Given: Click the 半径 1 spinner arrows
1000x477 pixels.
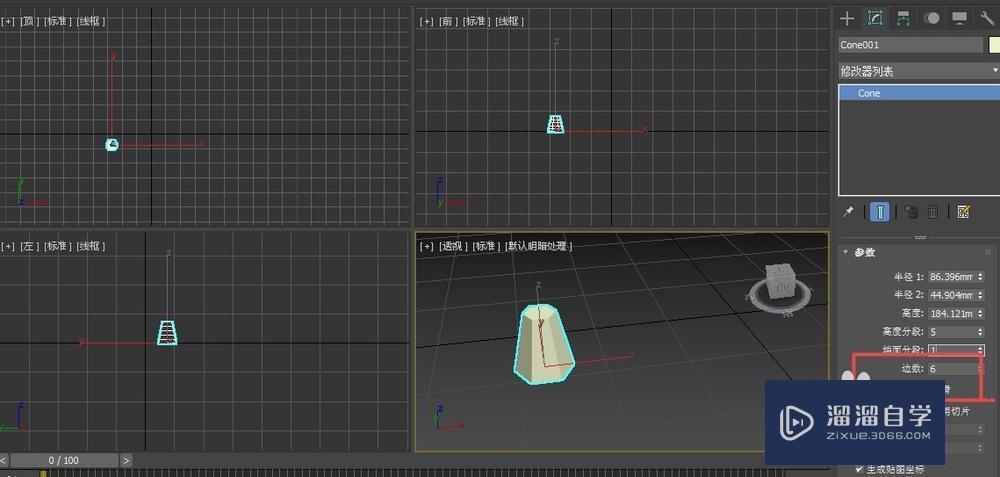Looking at the screenshot, I should (x=980, y=277).
